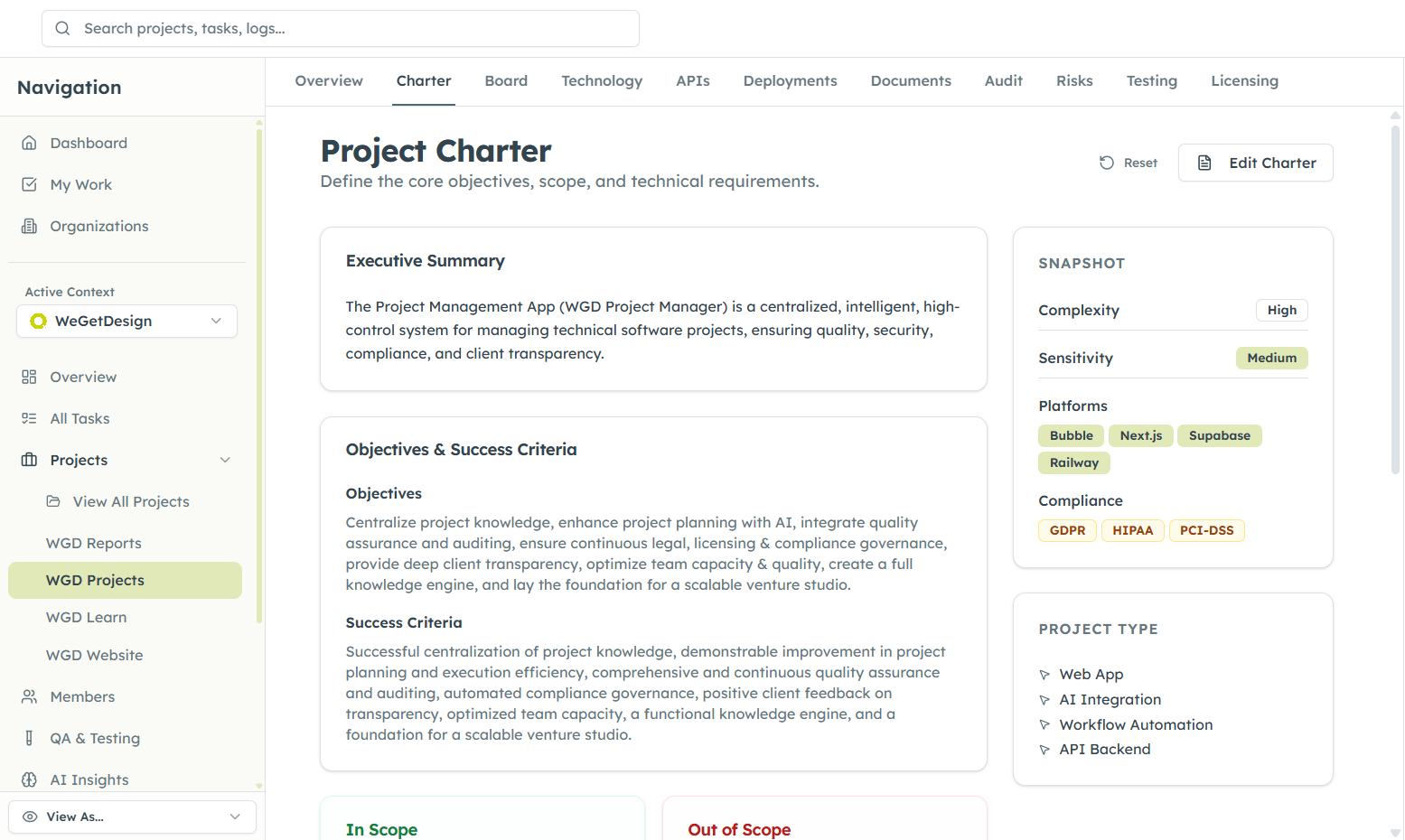
Task: Collapse the Projects section chevron
Action: click(x=225, y=460)
